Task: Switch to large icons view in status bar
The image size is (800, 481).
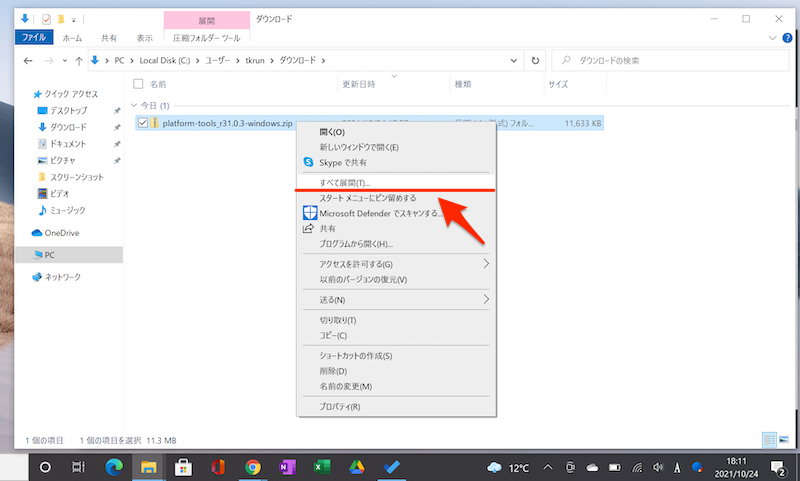Action: 784,440
